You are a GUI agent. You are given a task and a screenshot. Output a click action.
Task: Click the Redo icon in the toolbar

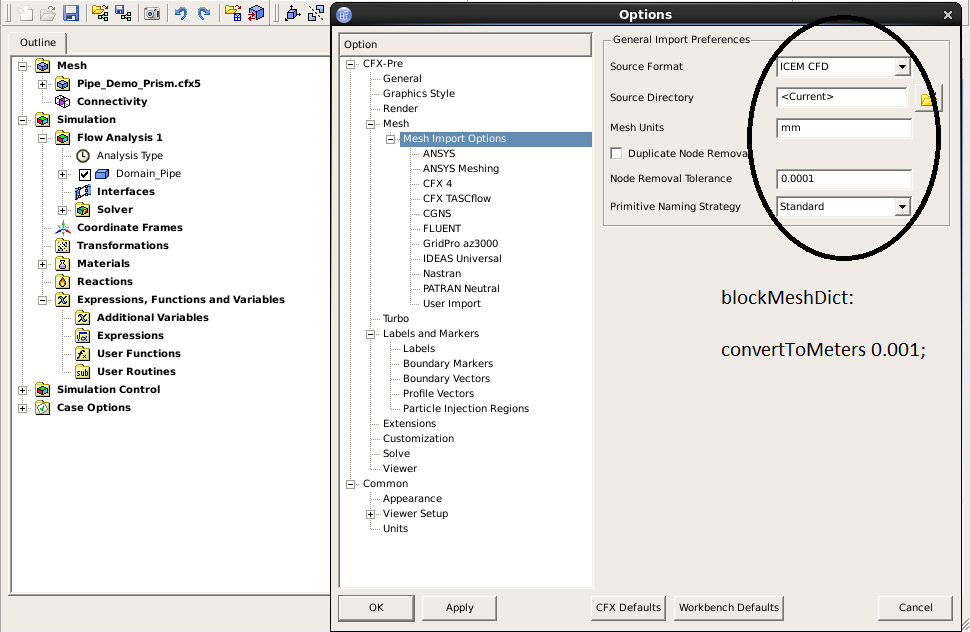click(x=203, y=13)
